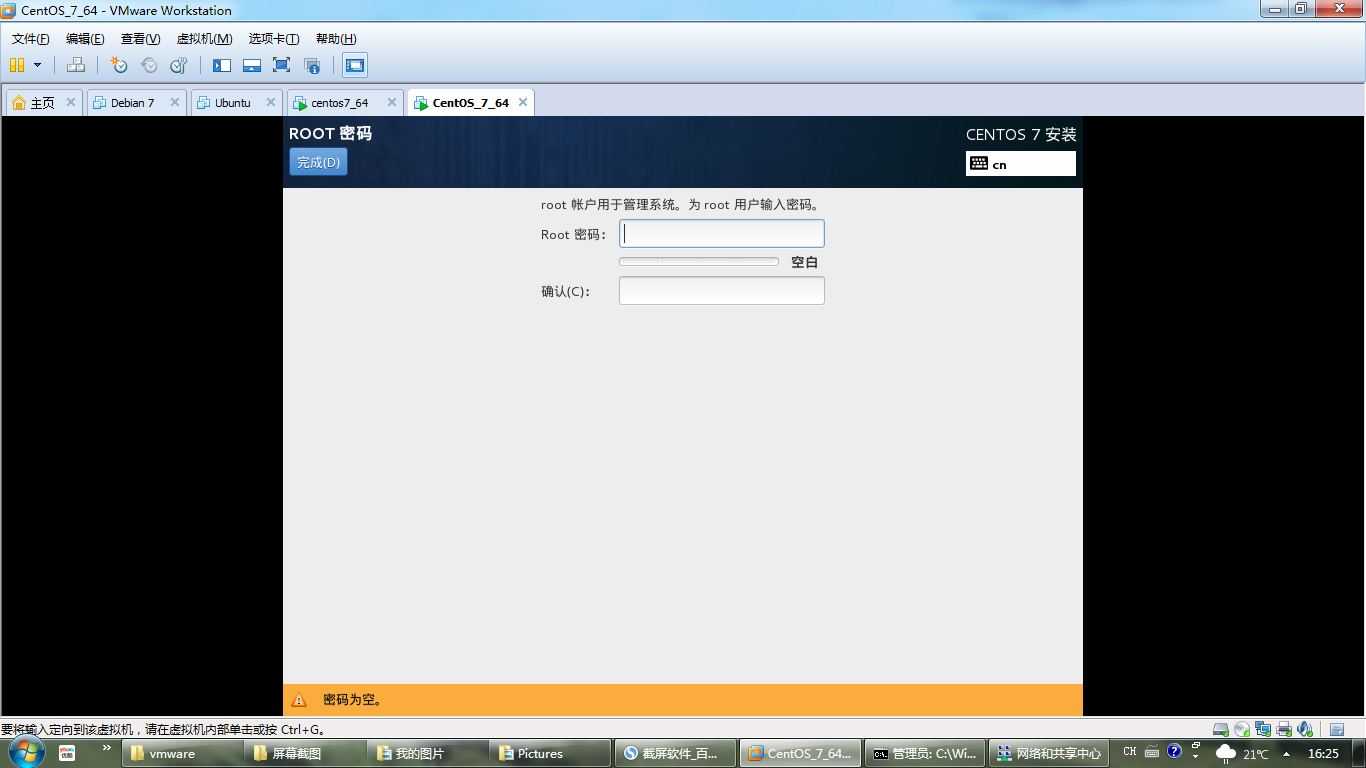Open the 编辑(E) menu
The image size is (1366, 768).
(x=85, y=39)
